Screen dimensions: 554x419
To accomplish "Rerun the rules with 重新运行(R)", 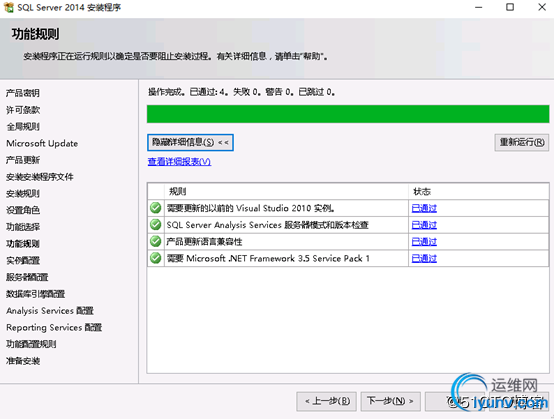I will 521,142.
